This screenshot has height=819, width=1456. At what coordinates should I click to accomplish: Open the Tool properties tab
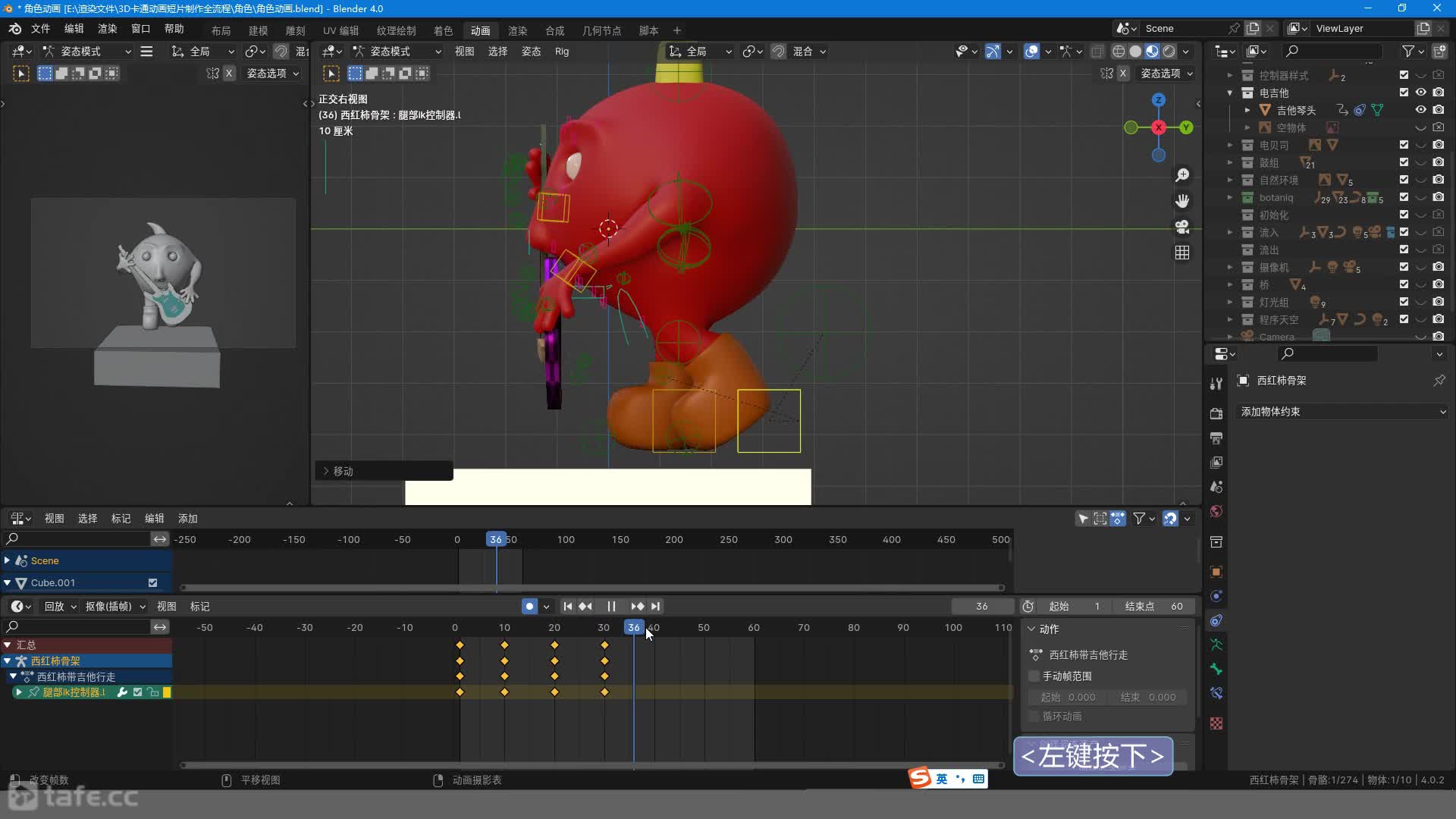(1216, 384)
